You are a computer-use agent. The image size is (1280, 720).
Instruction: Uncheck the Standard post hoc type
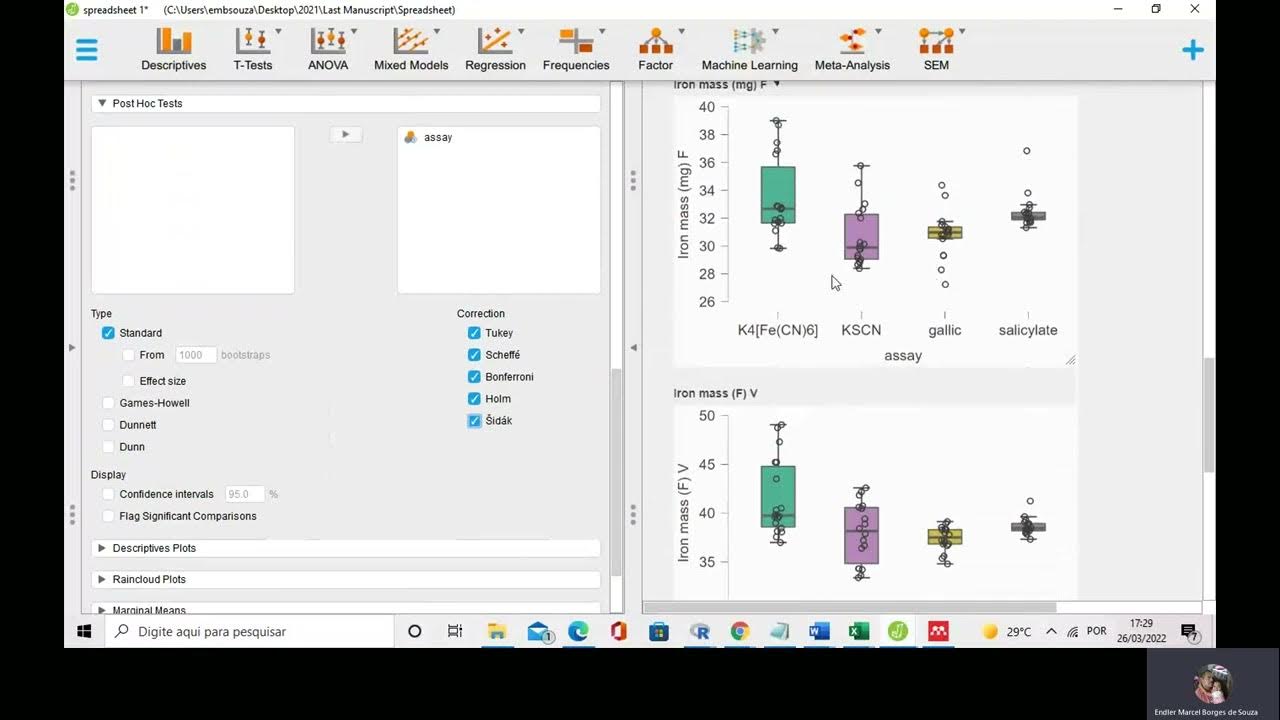tap(108, 333)
